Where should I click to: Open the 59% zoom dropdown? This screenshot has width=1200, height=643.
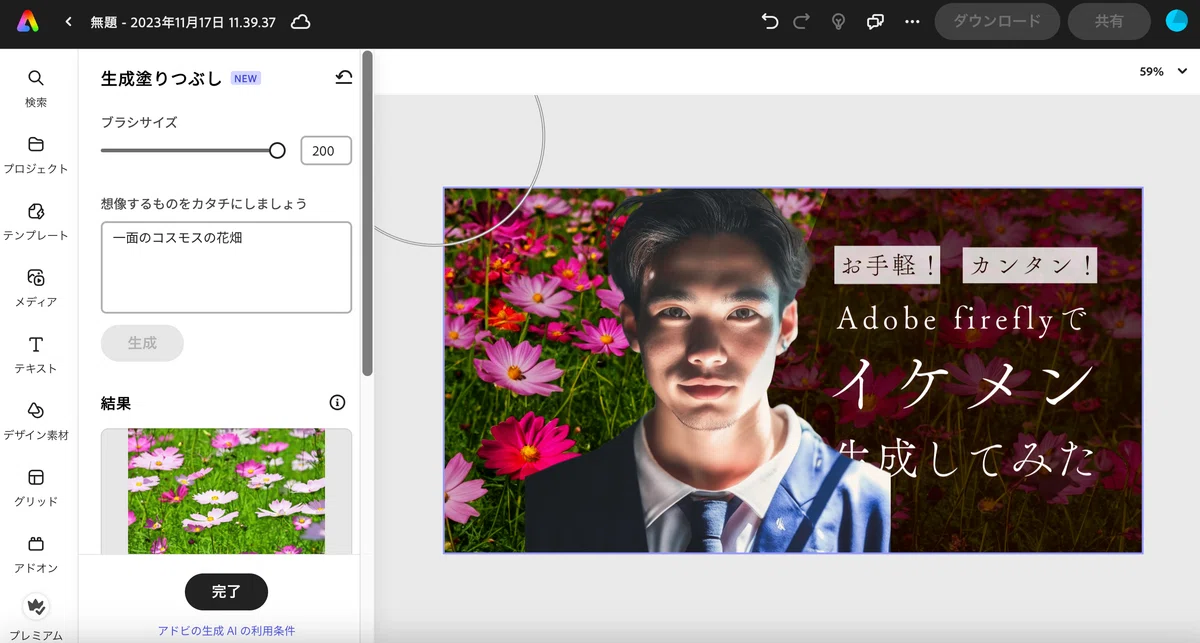click(x=1164, y=72)
